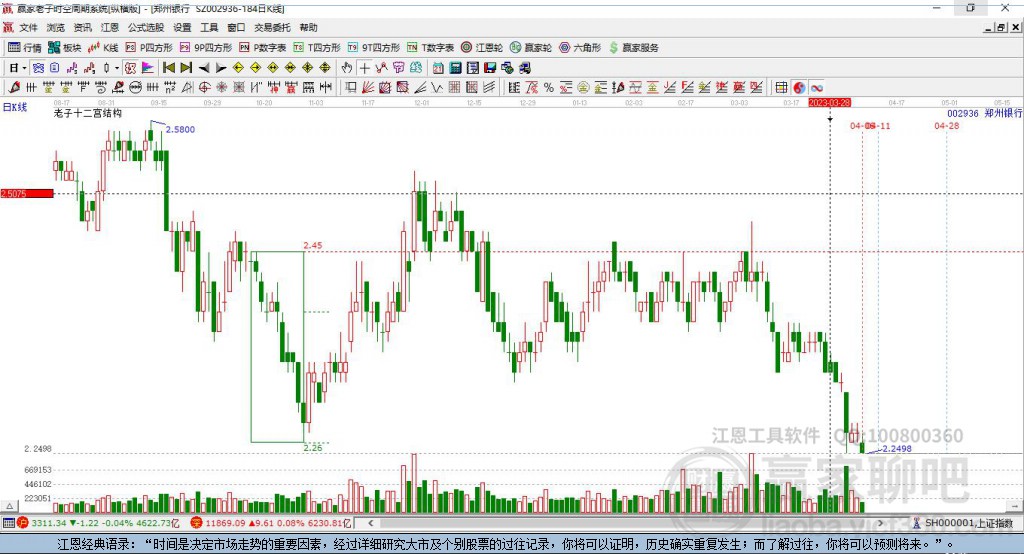Open the 9P四方形 tool
The height and width of the screenshot is (554, 1024).
tap(206, 48)
